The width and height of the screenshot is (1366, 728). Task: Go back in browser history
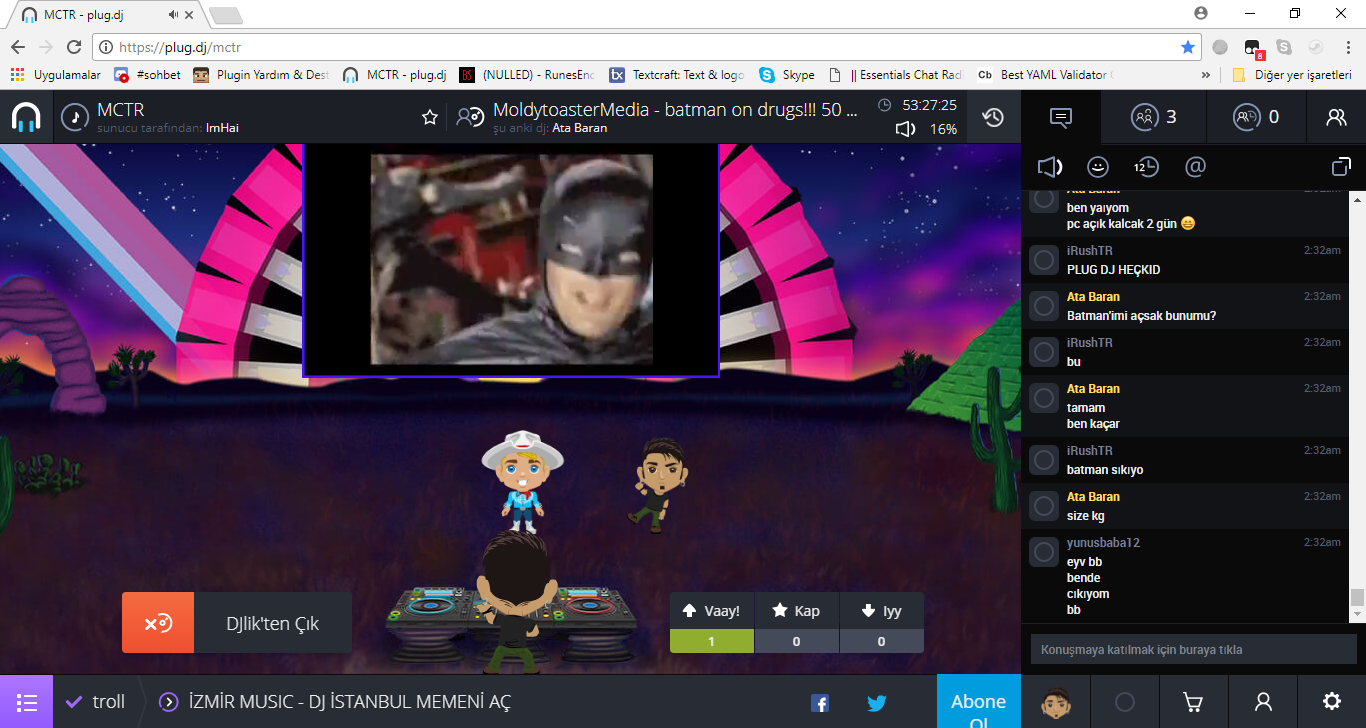pyautogui.click(x=18, y=47)
